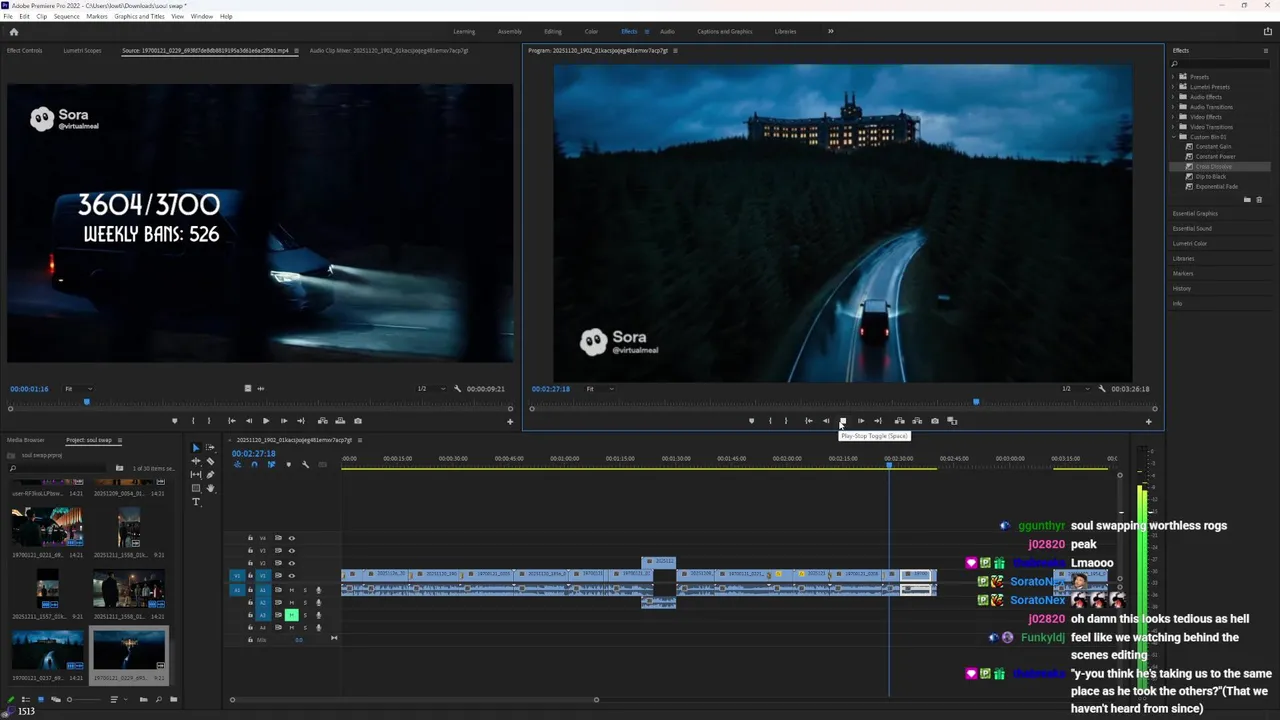Toggle track lock on V4
This screenshot has height=720, width=1280.
pos(250,538)
